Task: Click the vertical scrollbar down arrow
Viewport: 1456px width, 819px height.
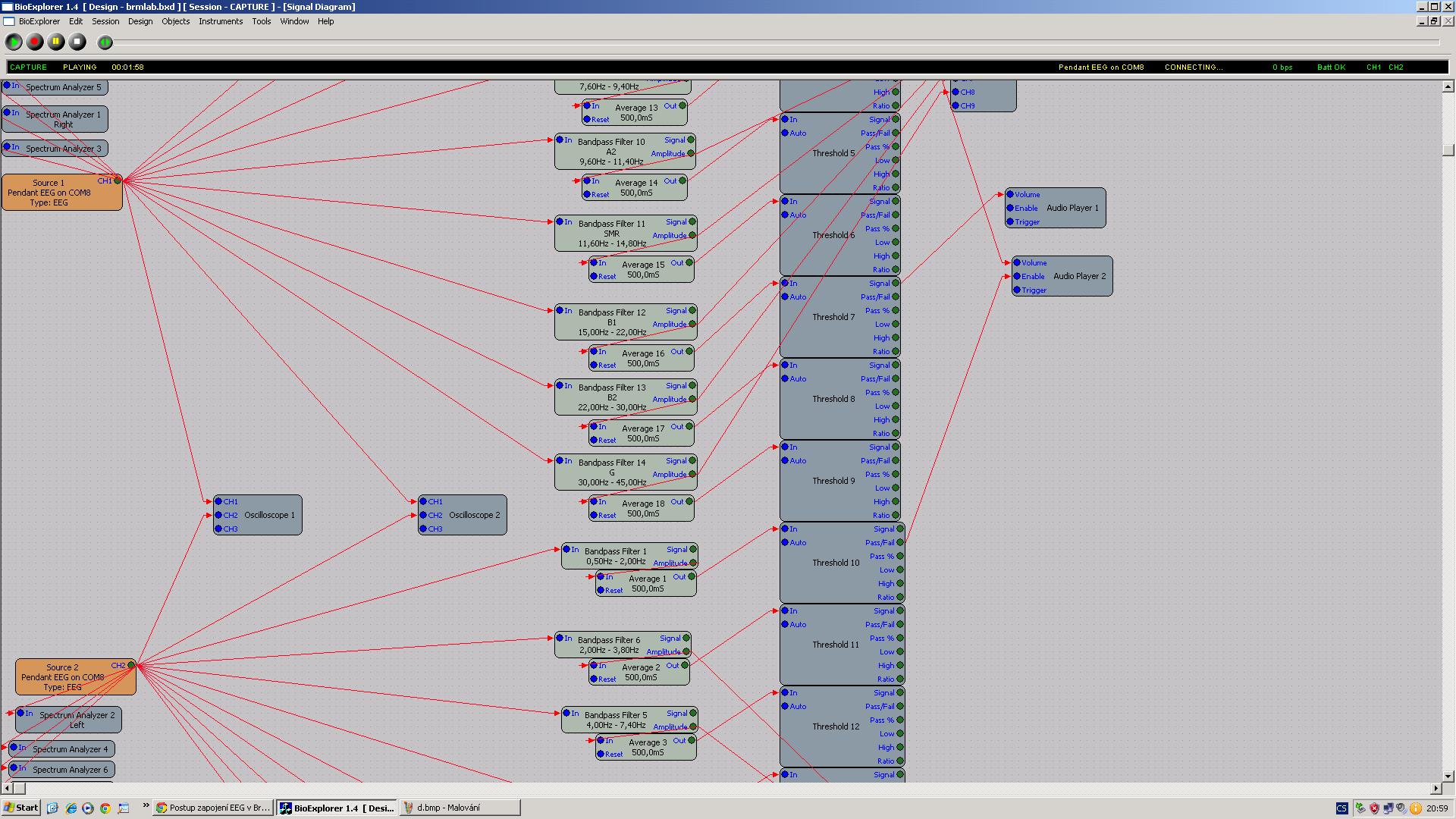Action: [x=1448, y=776]
